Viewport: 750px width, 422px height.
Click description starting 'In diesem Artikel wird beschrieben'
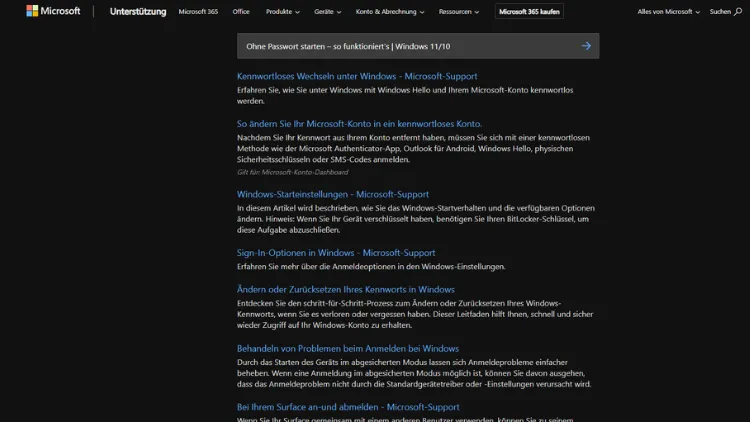click(x=416, y=219)
